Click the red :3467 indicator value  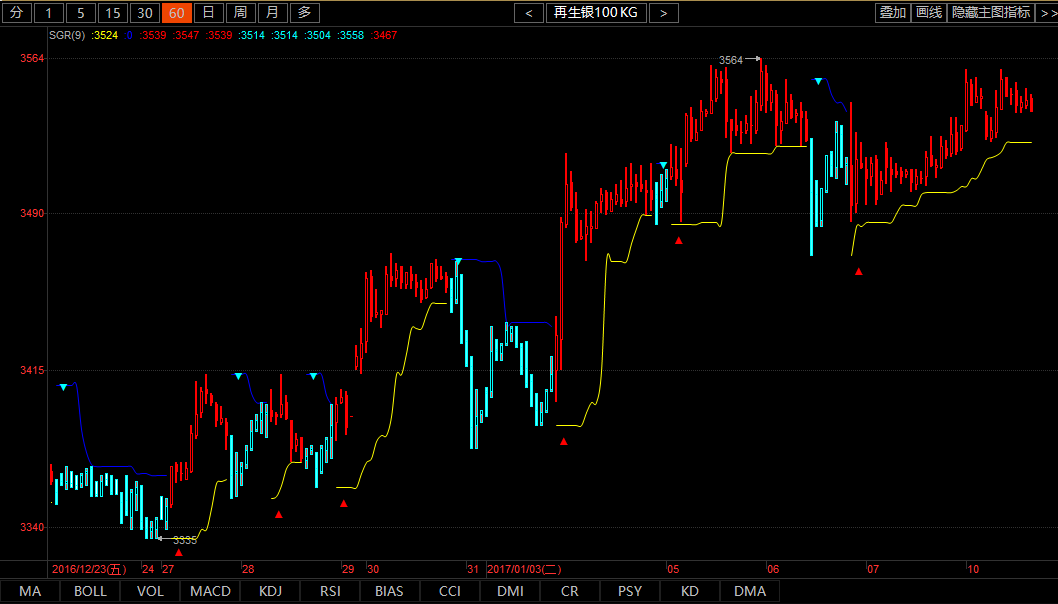384,35
